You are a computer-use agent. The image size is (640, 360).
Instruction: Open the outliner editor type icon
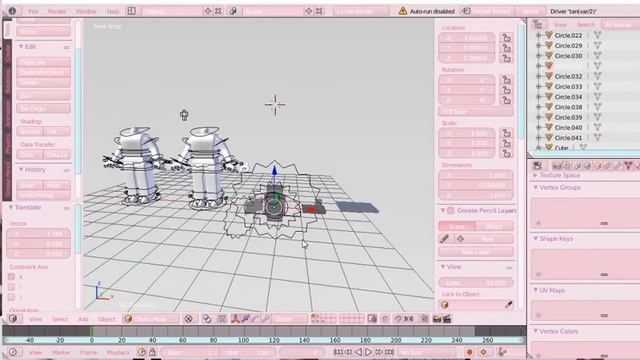538,25
